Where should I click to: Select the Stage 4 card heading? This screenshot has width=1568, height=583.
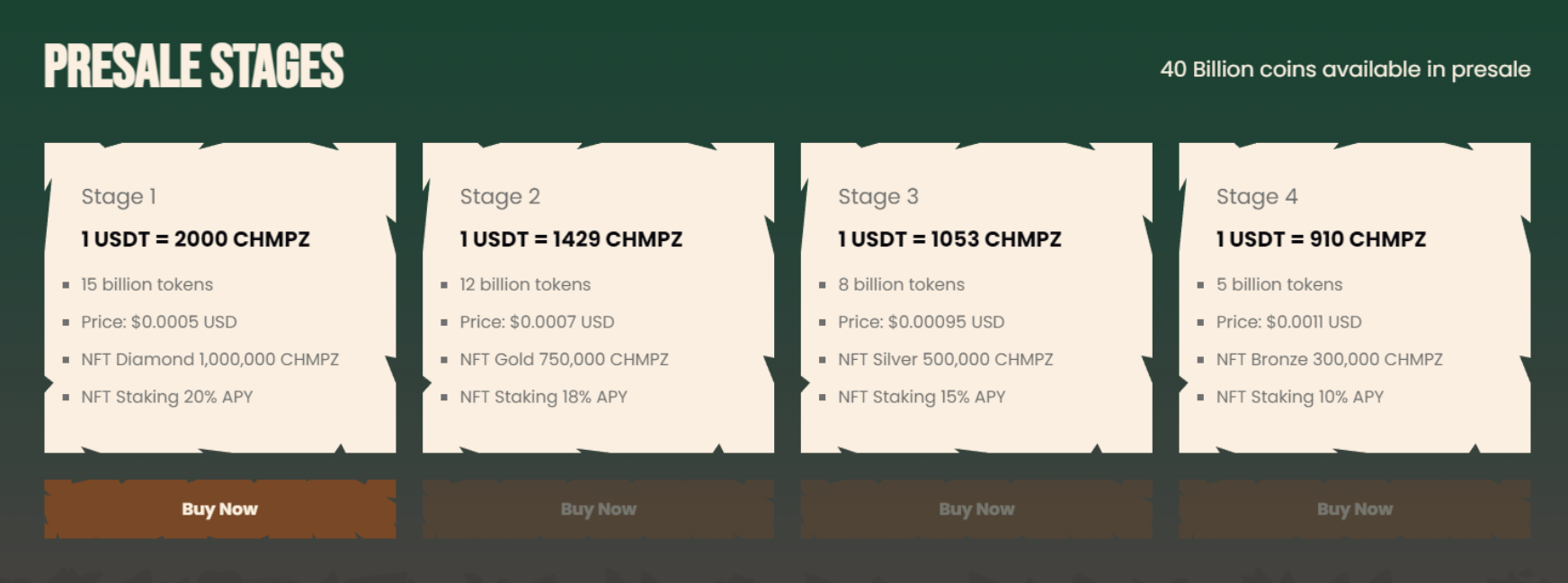(x=1257, y=196)
